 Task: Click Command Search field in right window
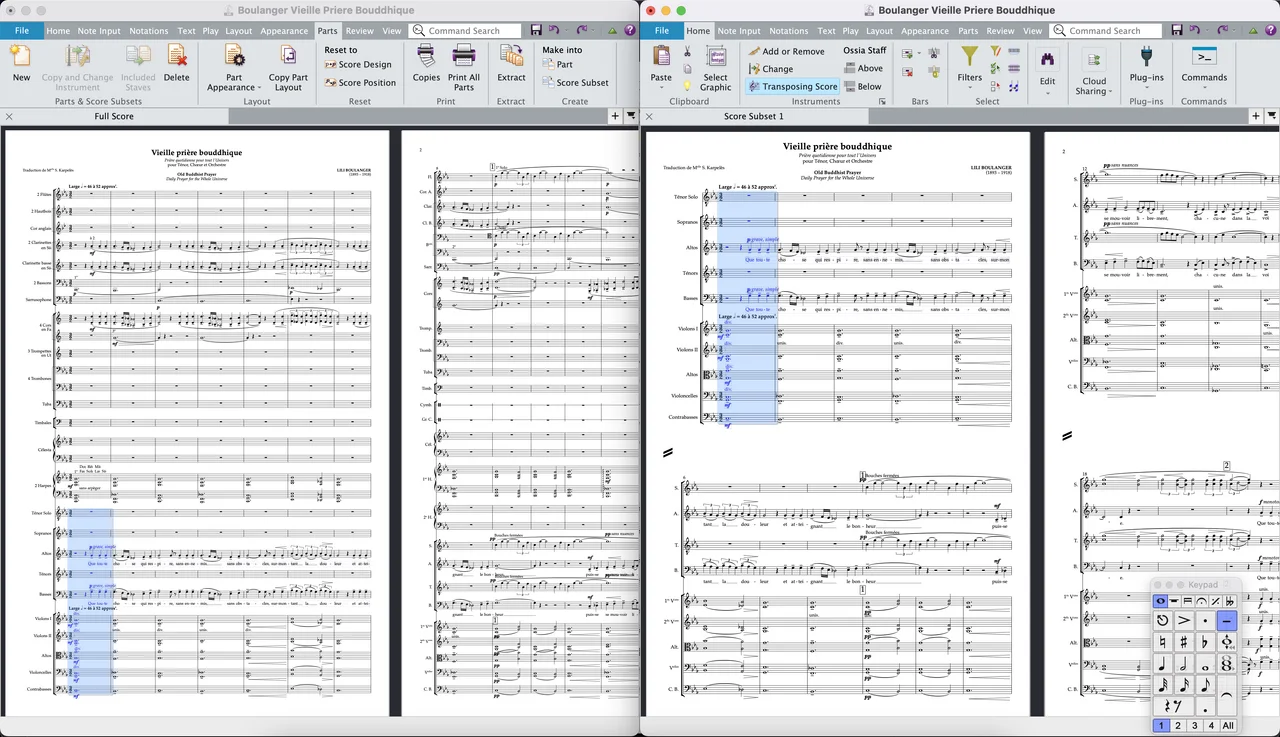click(x=1105, y=31)
